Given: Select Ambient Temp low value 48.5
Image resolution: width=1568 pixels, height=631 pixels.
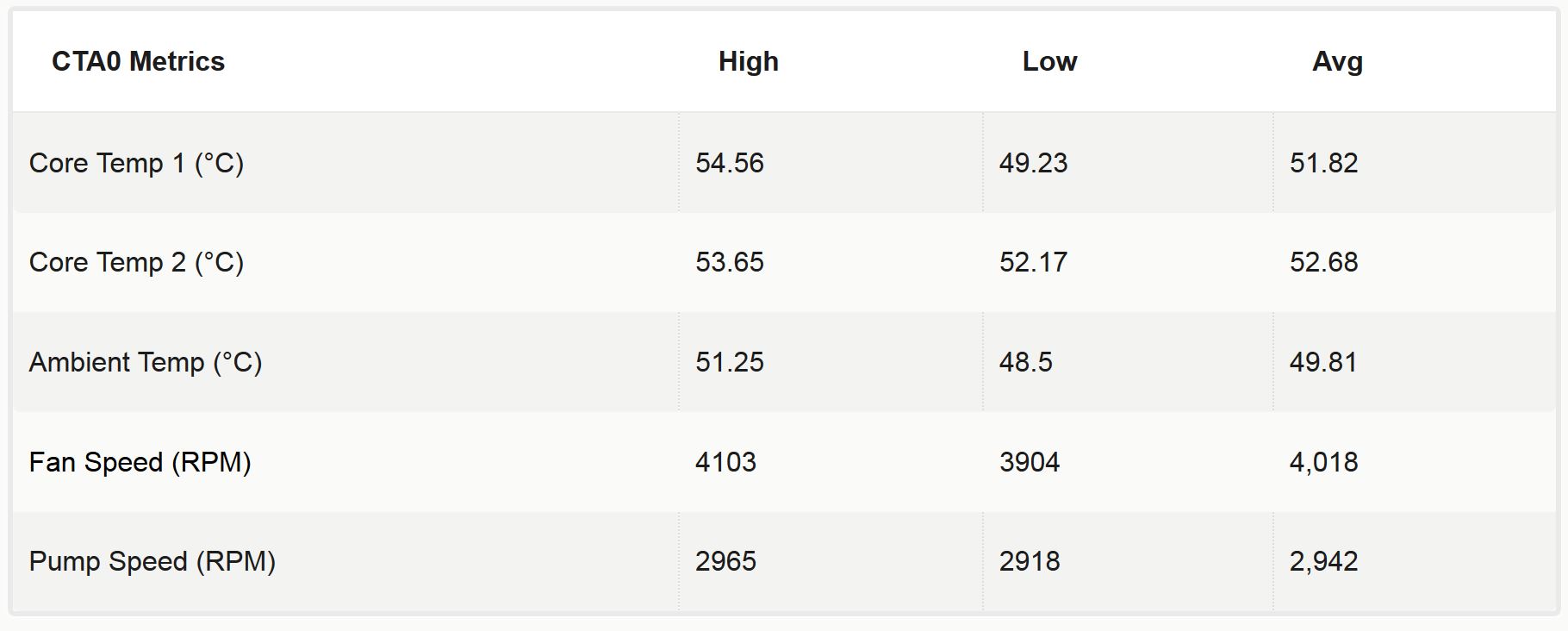Looking at the screenshot, I should coord(1025,362).
